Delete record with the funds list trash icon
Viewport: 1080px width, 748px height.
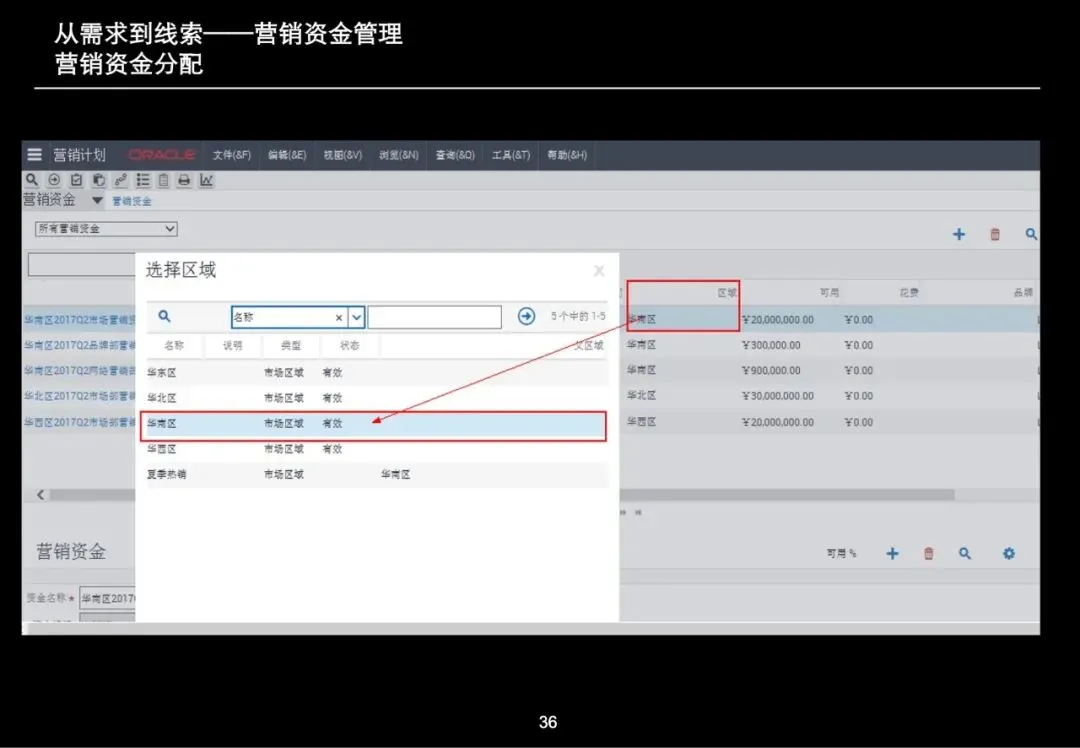coord(995,234)
